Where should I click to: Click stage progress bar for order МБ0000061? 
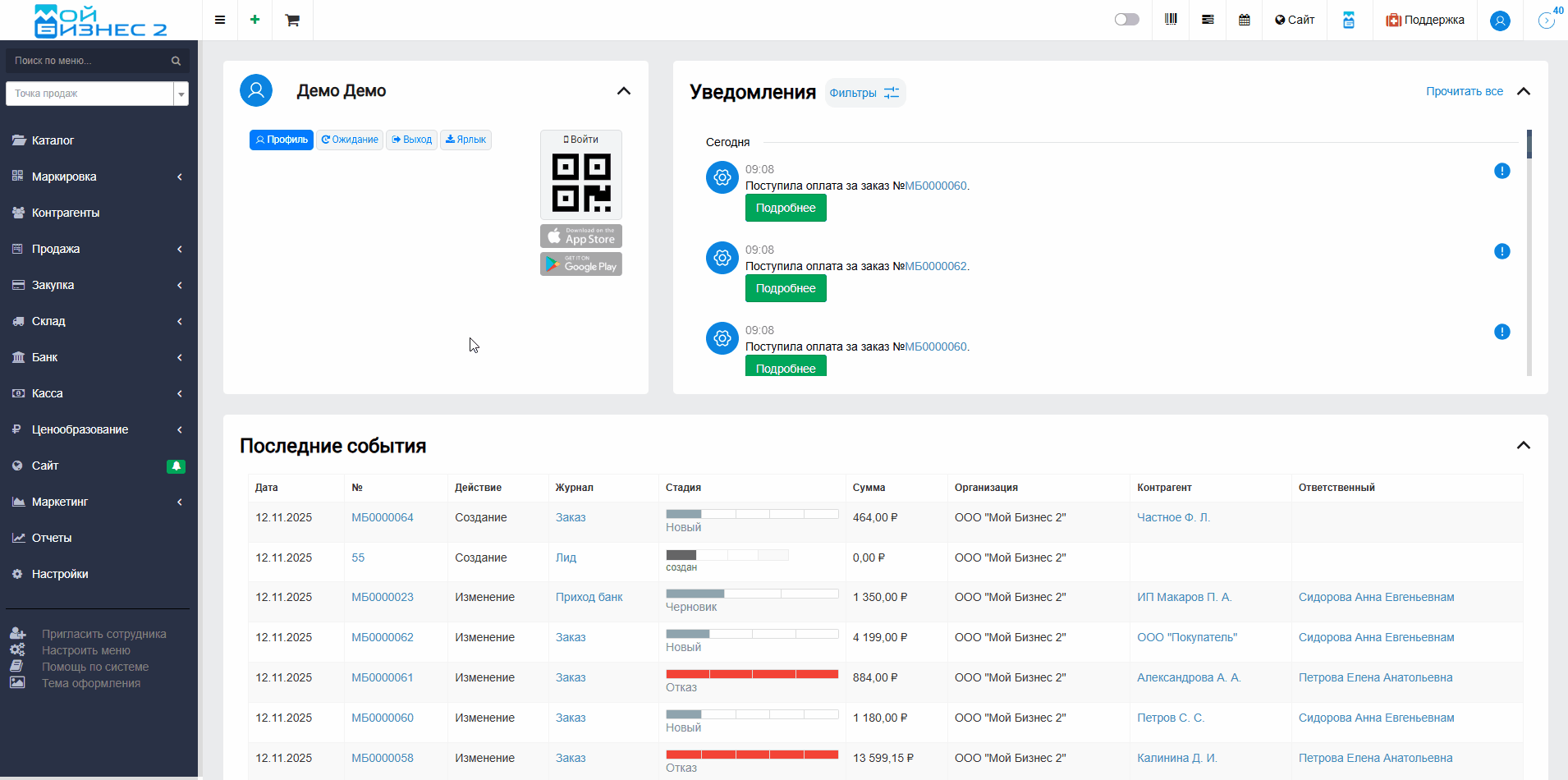[x=751, y=674]
